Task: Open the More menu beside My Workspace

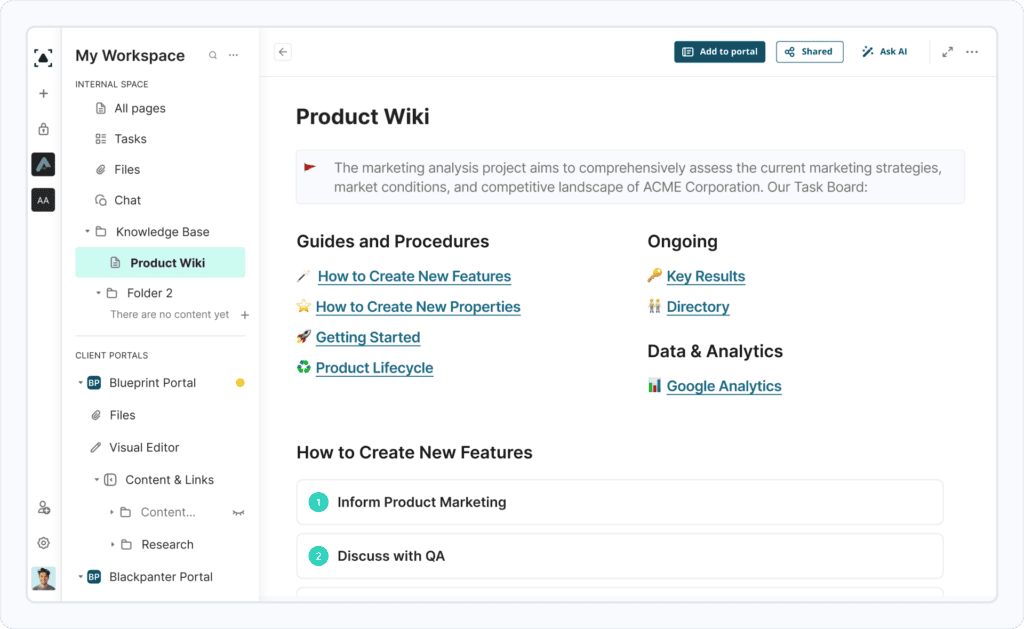Action: tap(233, 56)
